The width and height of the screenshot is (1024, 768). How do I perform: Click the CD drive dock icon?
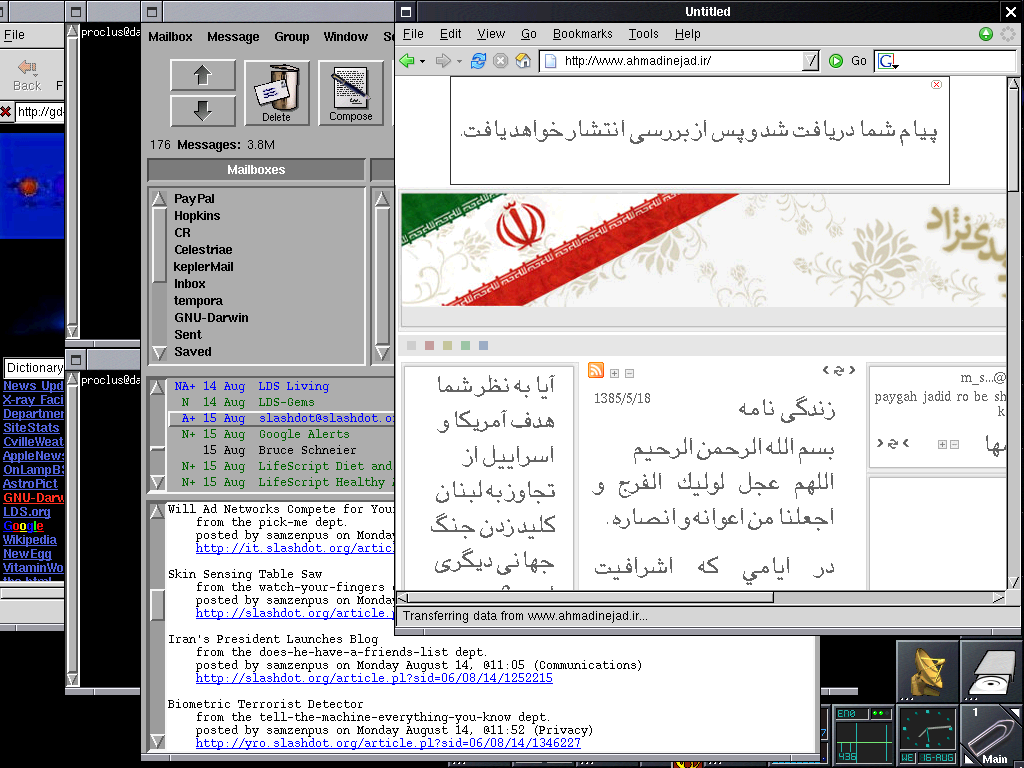coord(991,672)
